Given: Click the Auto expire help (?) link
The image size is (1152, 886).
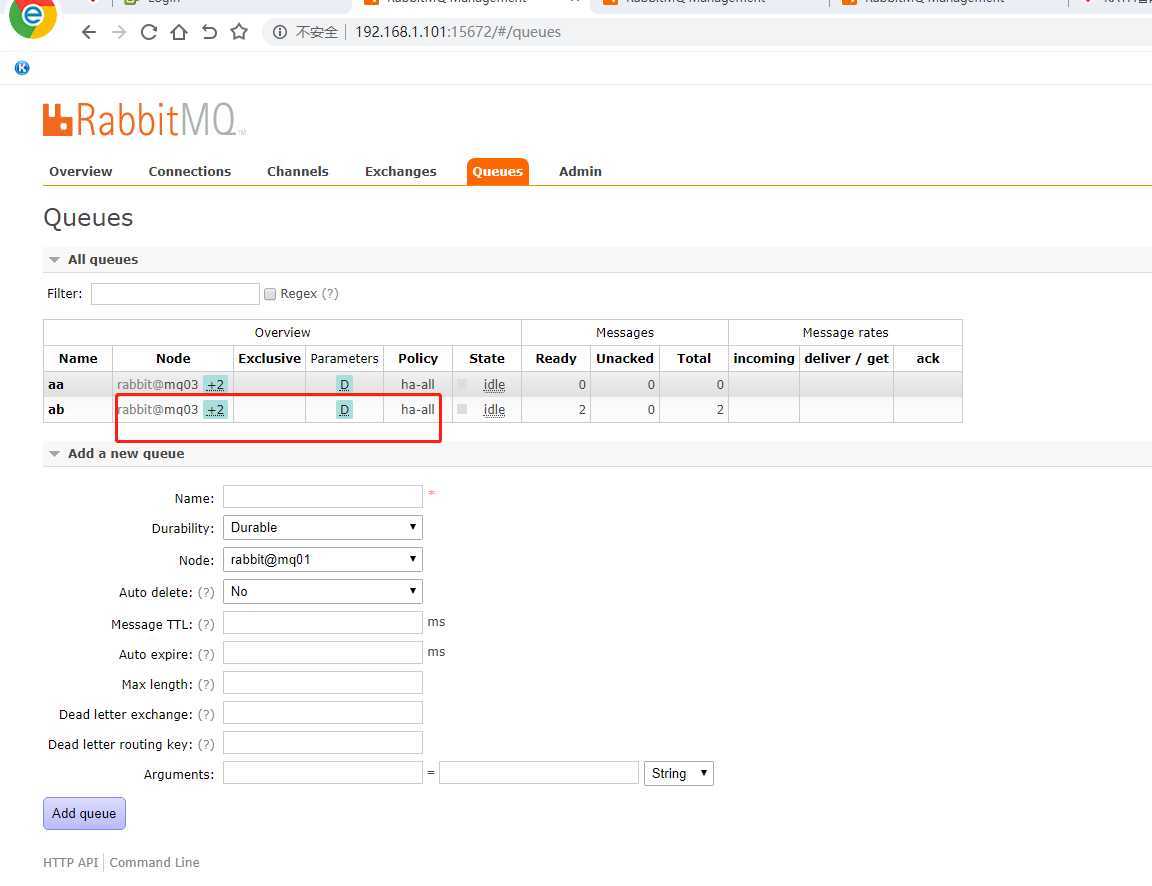Looking at the screenshot, I should [x=206, y=655].
